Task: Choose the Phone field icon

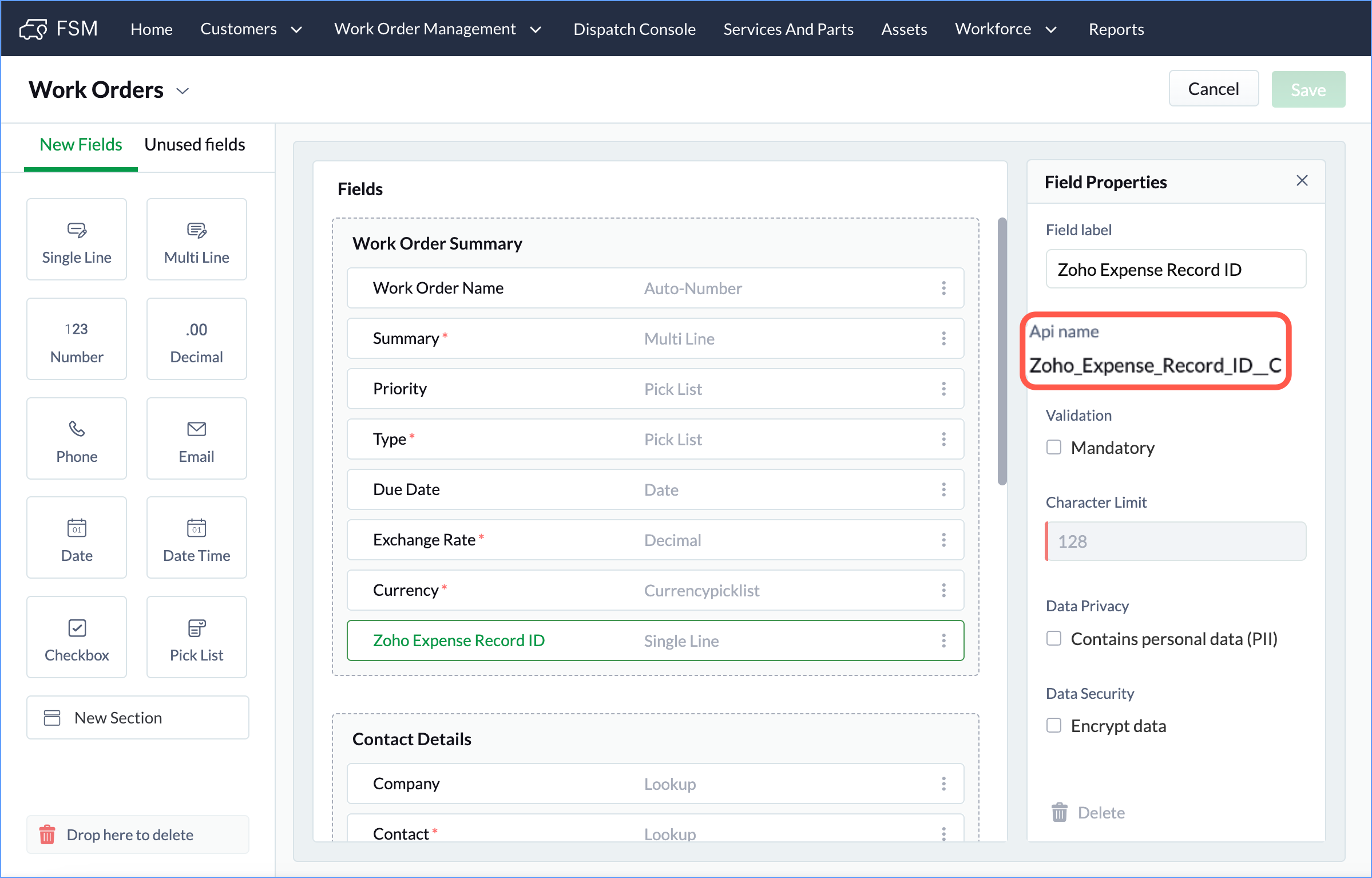Action: [x=77, y=429]
